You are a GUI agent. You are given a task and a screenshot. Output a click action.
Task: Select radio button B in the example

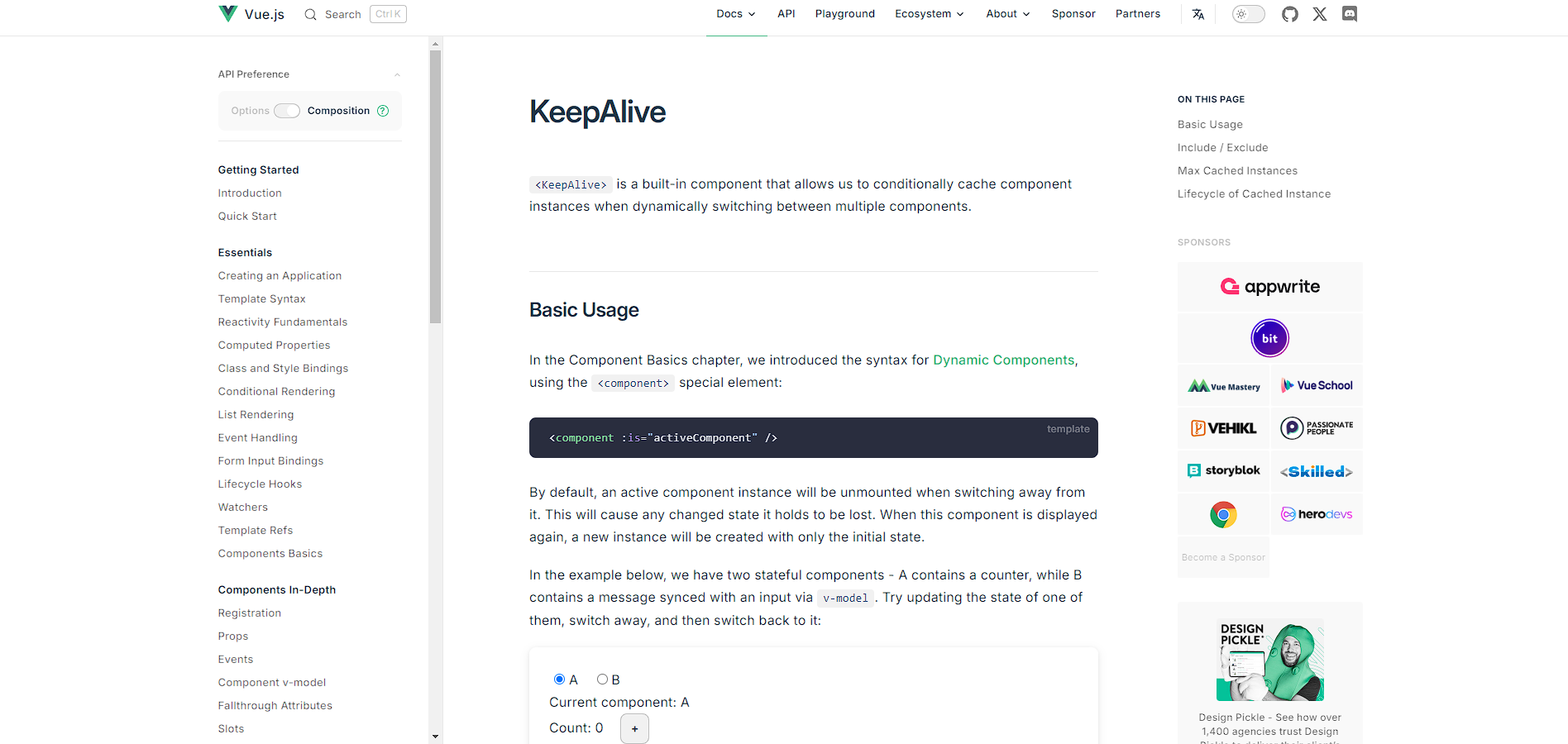pos(602,679)
